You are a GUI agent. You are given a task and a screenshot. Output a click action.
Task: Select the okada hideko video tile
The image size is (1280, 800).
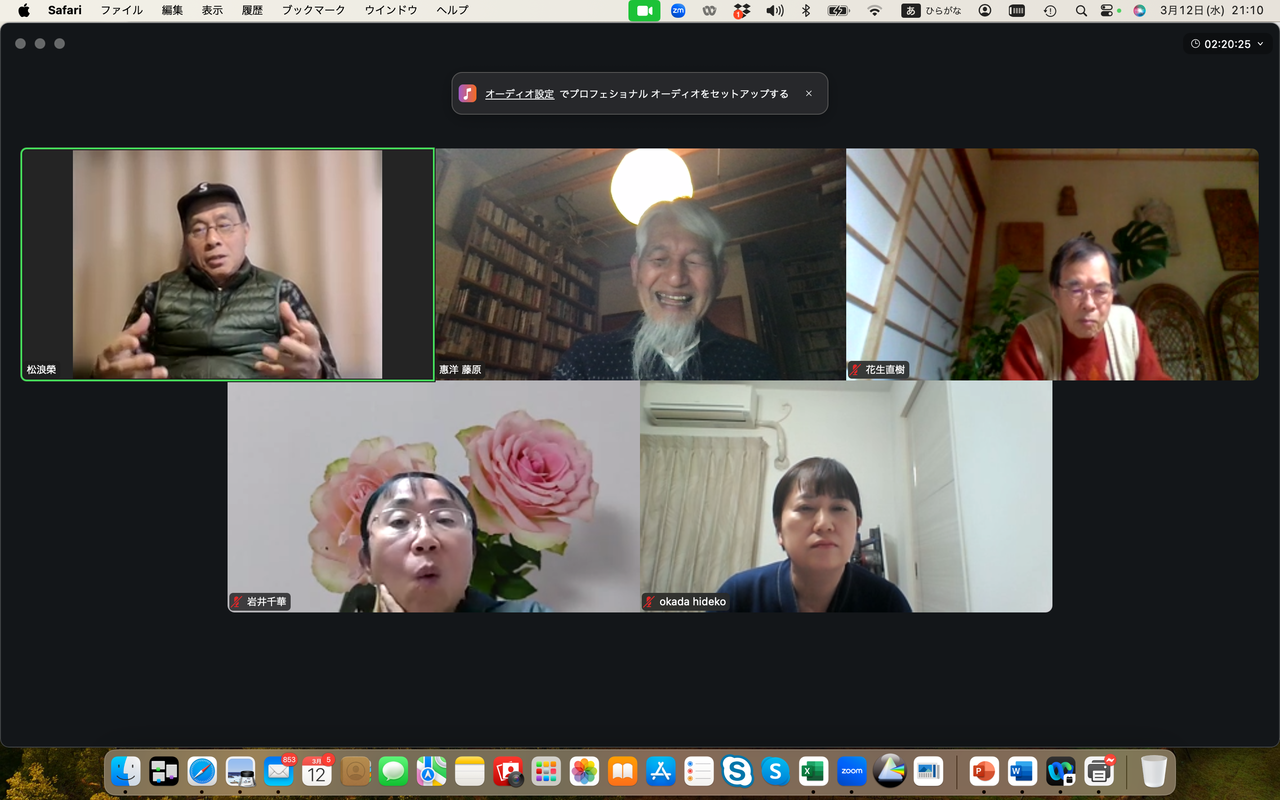point(846,496)
